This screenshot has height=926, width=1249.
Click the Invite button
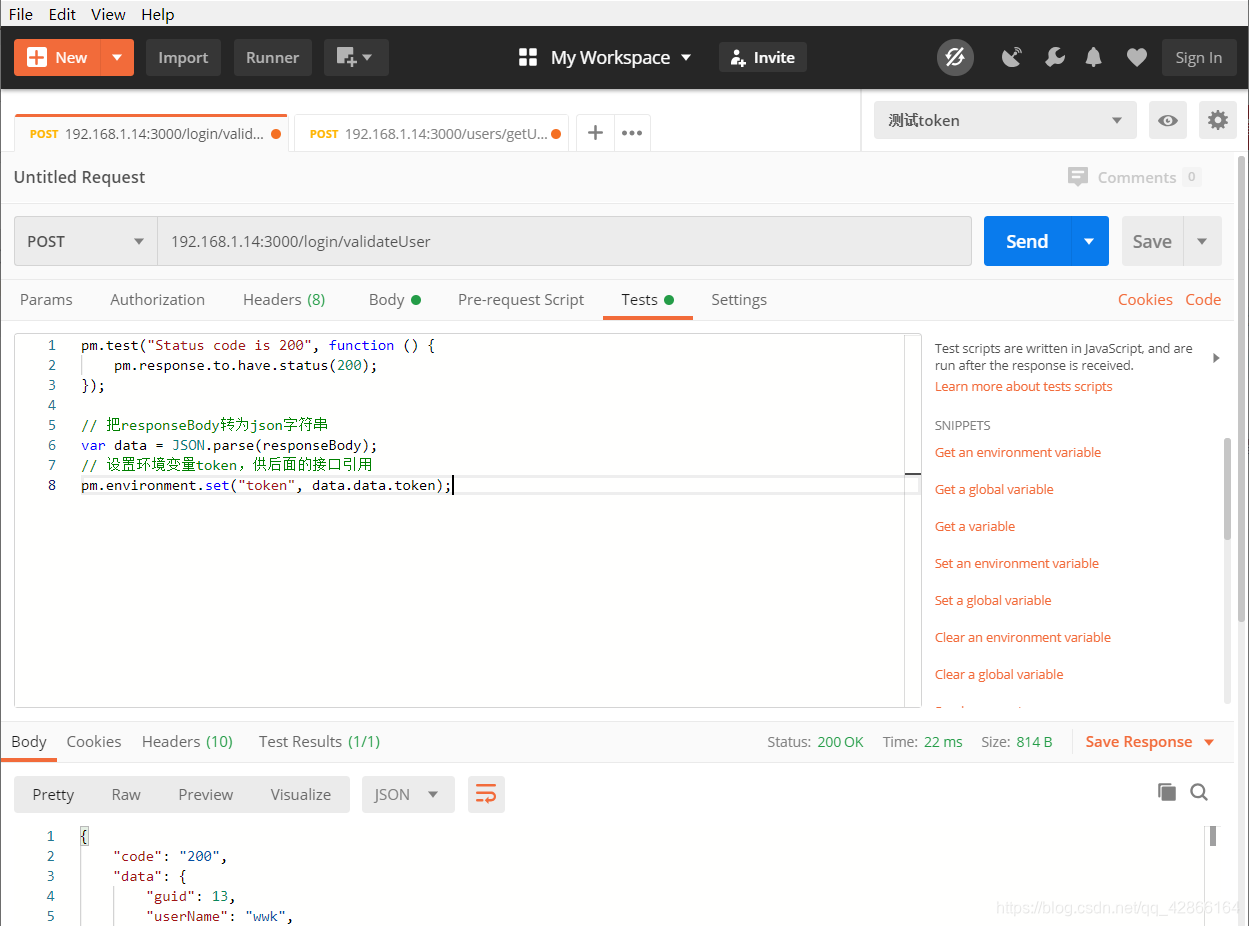coord(763,57)
